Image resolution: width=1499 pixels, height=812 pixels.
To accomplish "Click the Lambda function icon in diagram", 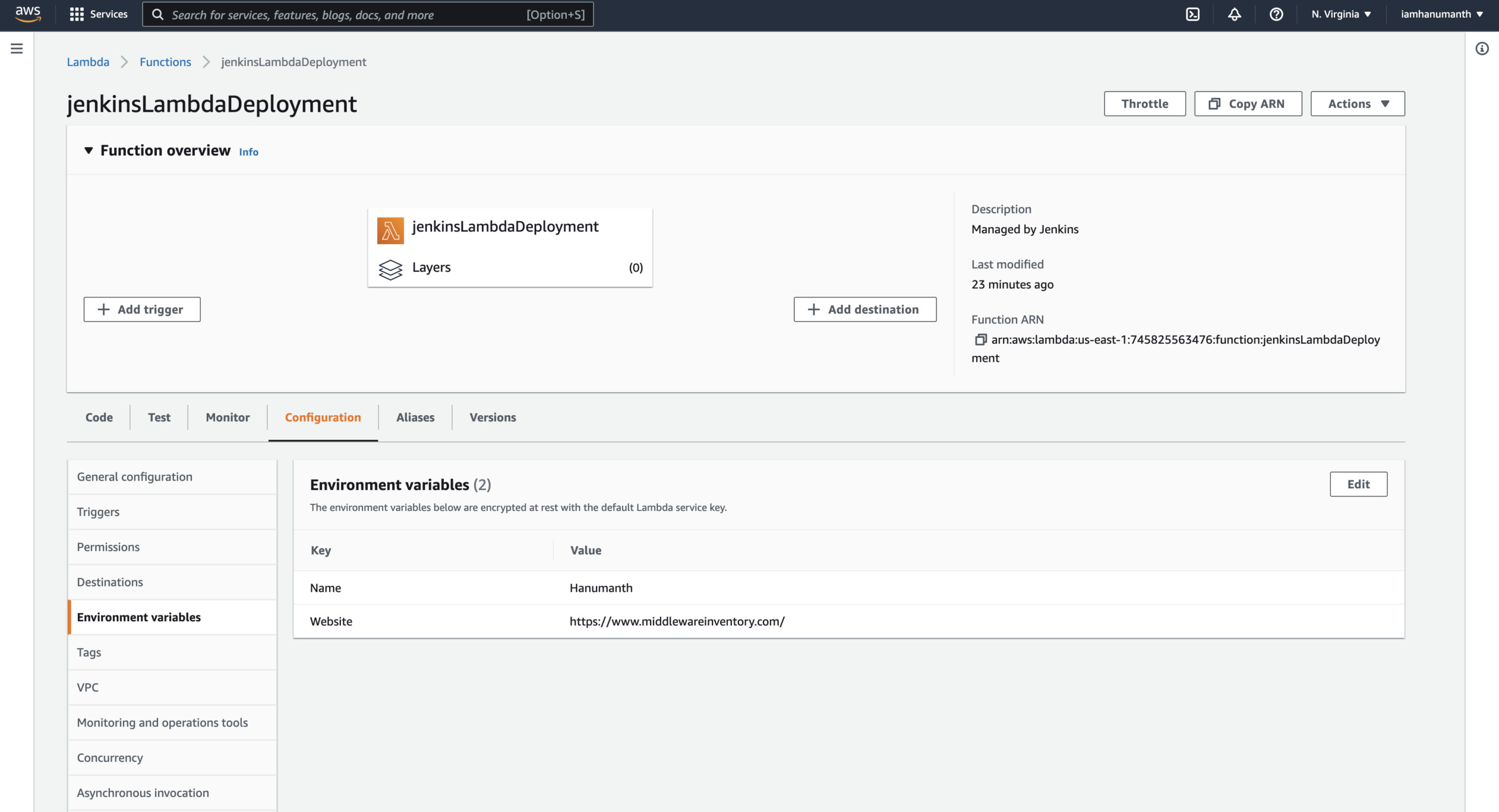I will pyautogui.click(x=390, y=230).
